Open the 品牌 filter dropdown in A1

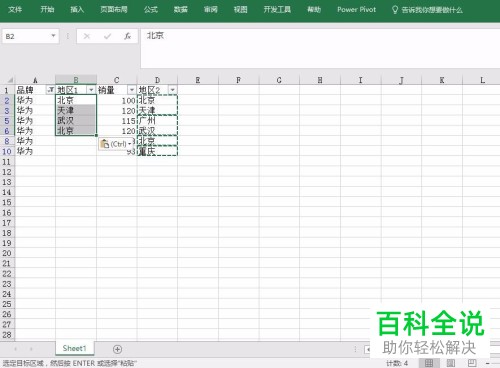pyautogui.click(x=51, y=90)
